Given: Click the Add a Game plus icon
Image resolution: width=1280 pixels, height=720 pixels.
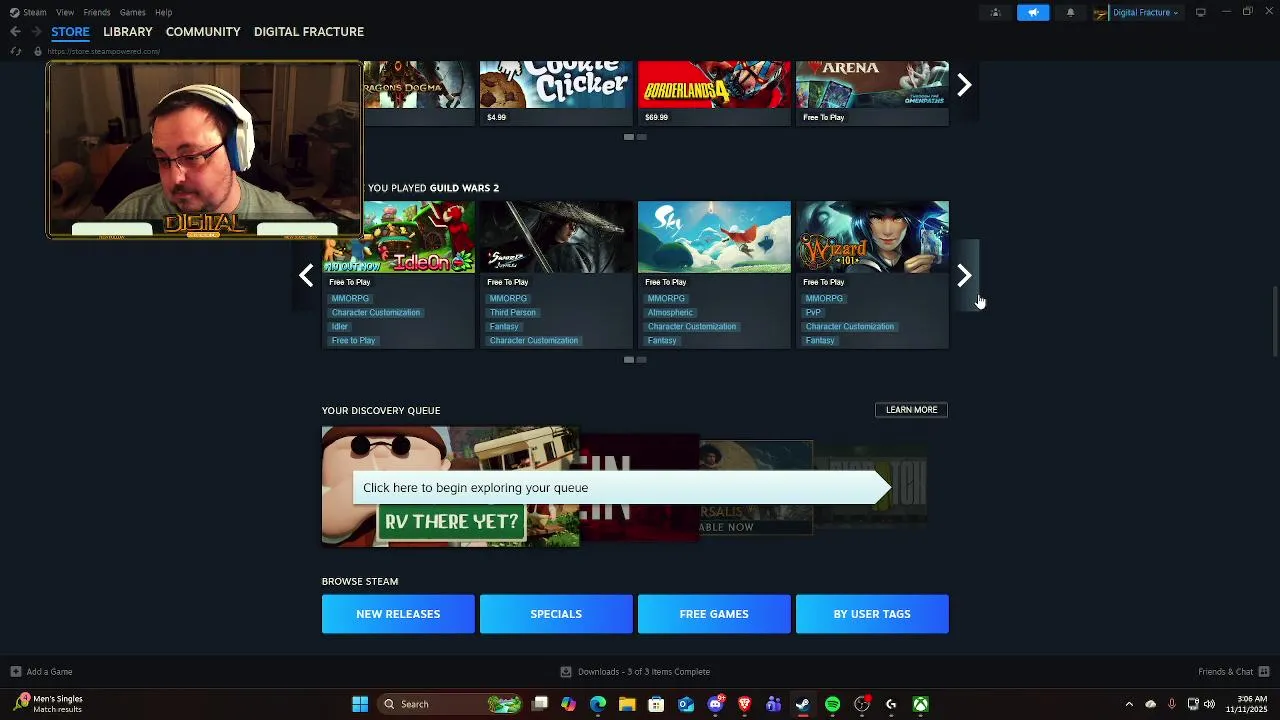Looking at the screenshot, I should (x=15, y=672).
